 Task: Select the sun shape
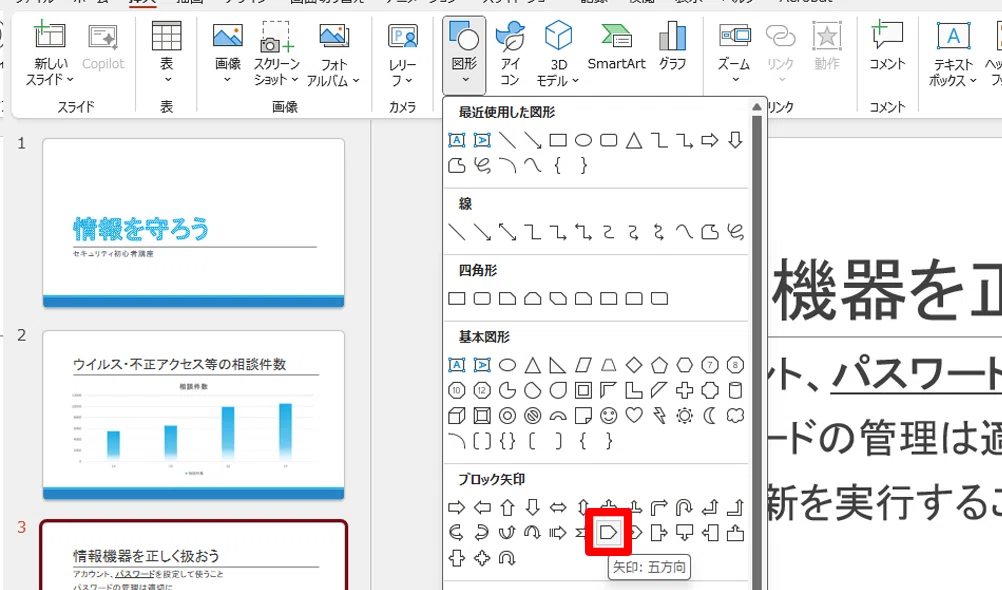point(684,415)
